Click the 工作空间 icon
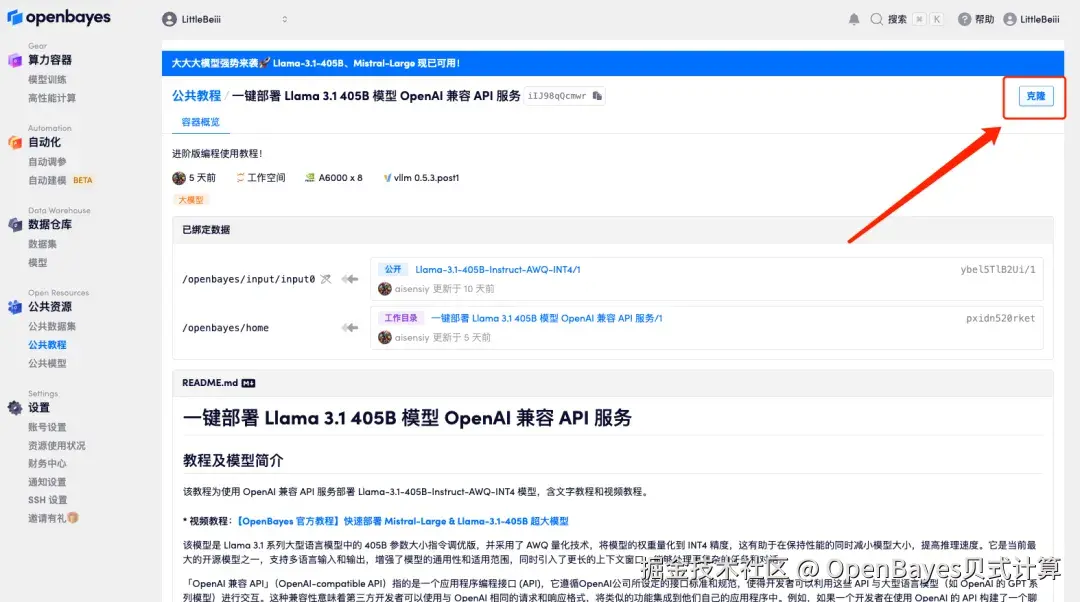 point(240,178)
